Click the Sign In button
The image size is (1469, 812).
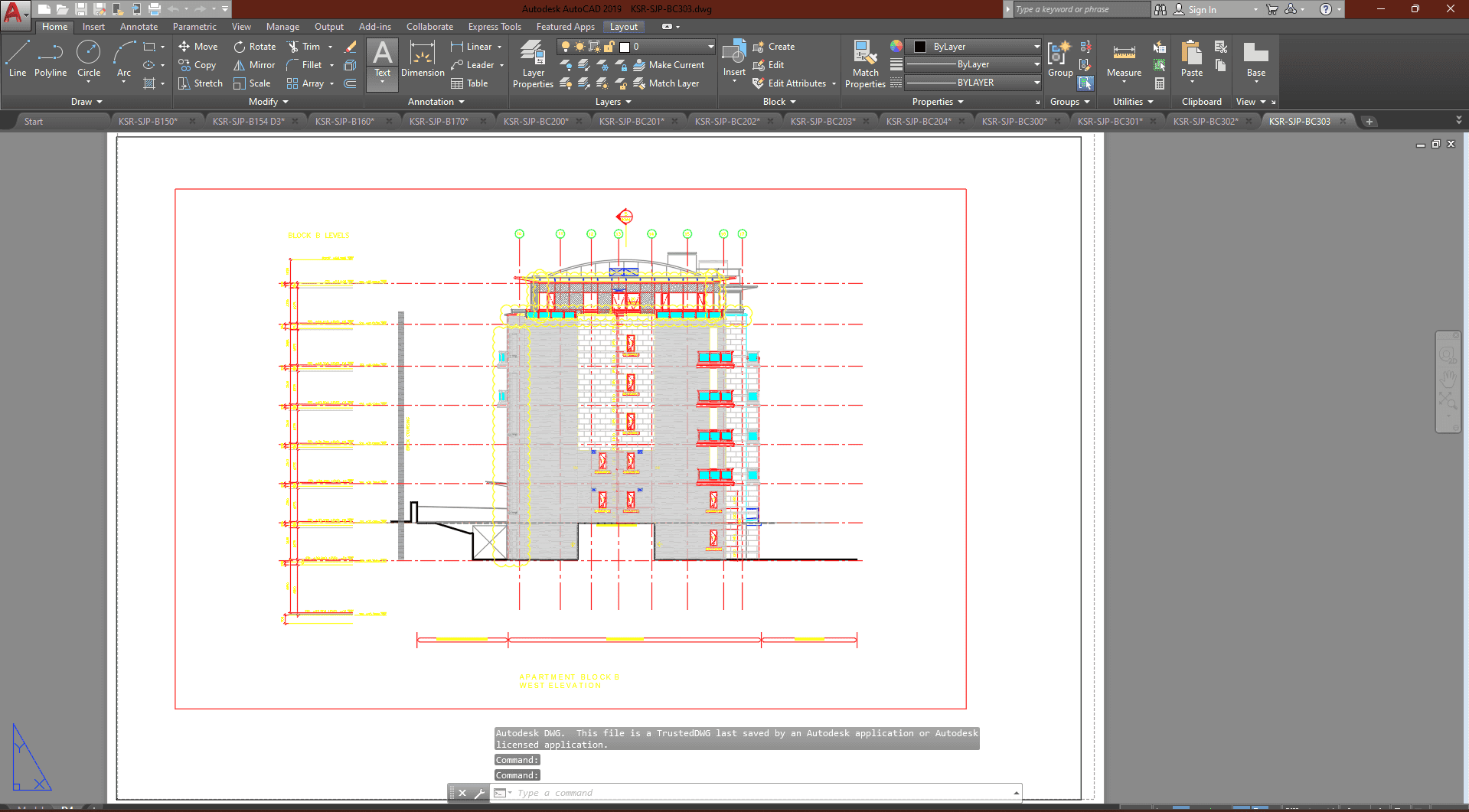(1202, 9)
